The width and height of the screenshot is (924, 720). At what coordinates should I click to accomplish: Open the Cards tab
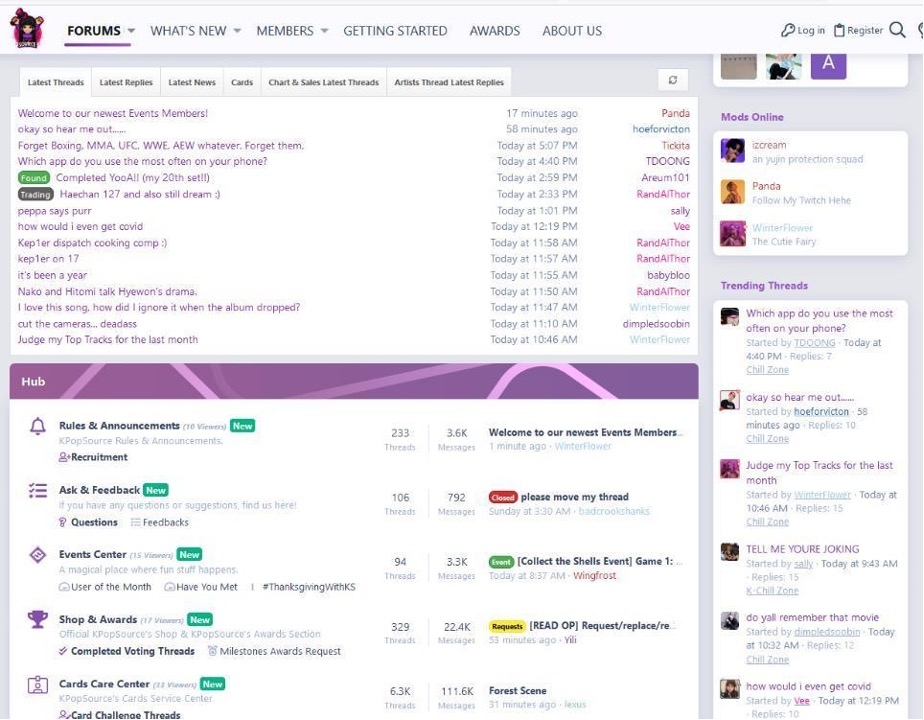242,82
